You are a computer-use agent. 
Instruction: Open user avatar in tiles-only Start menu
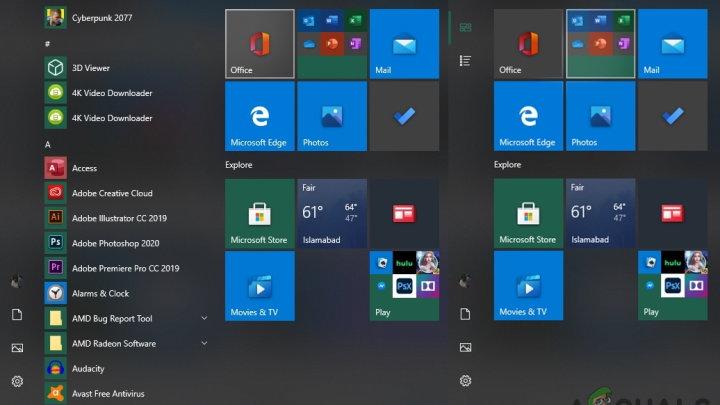pos(465,281)
